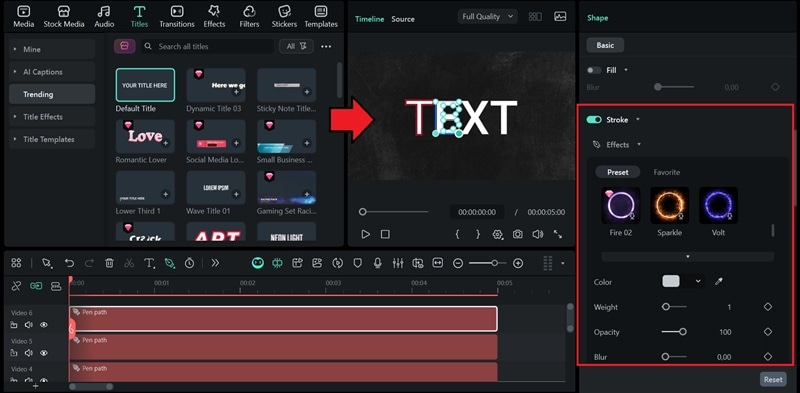
Task: Click the stroke Color swatch
Action: (670, 281)
